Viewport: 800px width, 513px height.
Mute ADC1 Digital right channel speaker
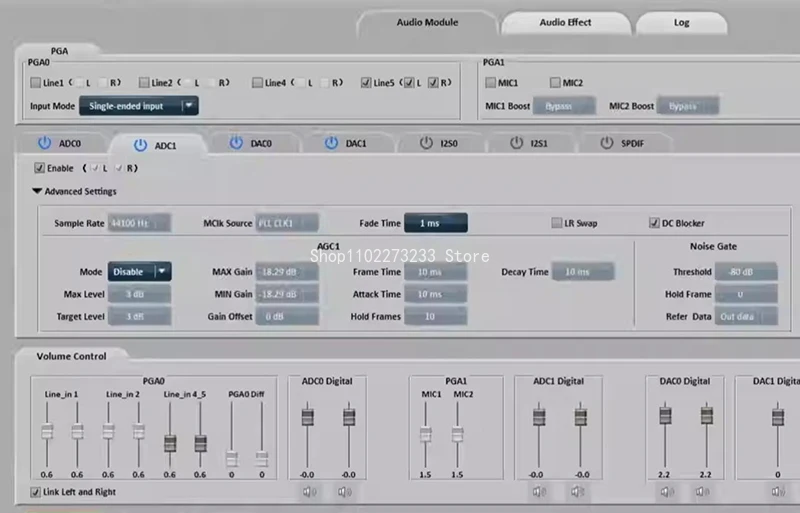[x=578, y=492]
